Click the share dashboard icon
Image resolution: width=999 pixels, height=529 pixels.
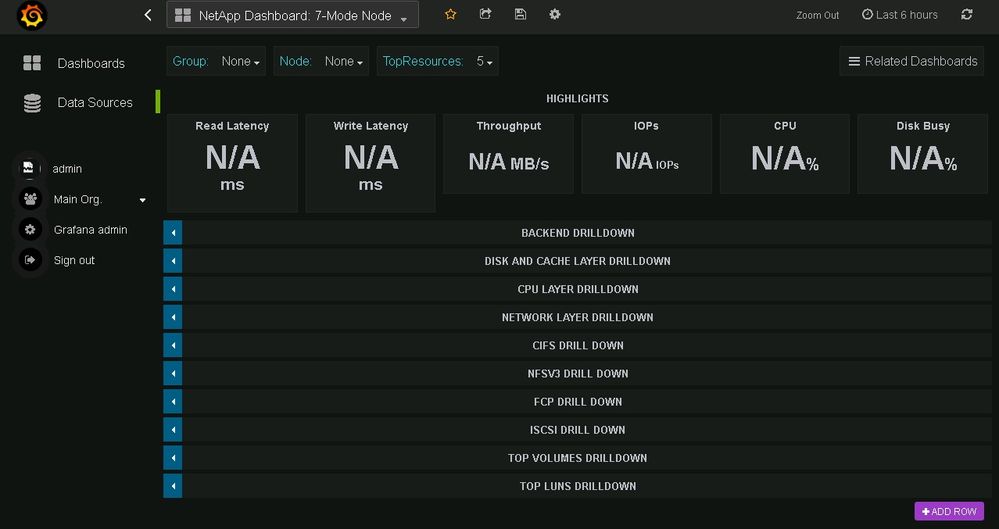[x=486, y=15]
